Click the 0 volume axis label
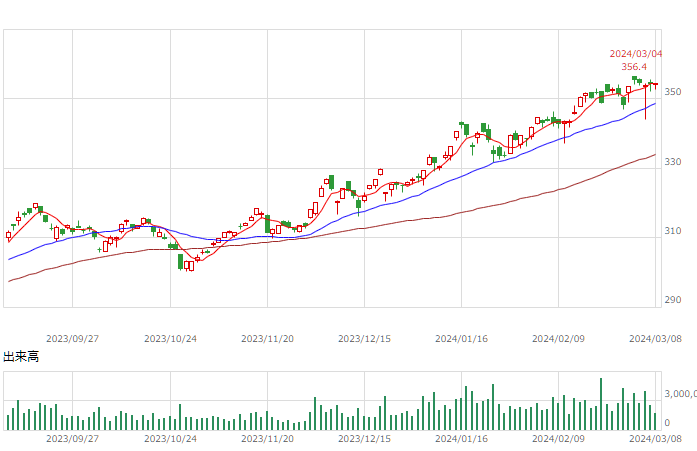 tap(667, 423)
